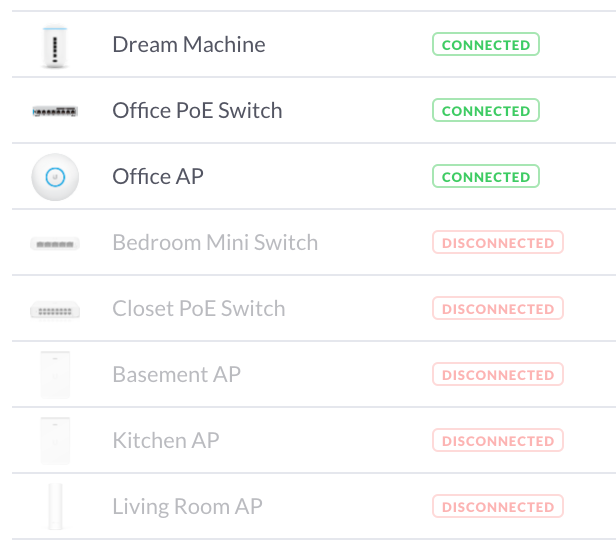Click the Dream Machine CONNECTED status badge
The width and height of the screenshot is (616, 552).
pyautogui.click(x=486, y=44)
